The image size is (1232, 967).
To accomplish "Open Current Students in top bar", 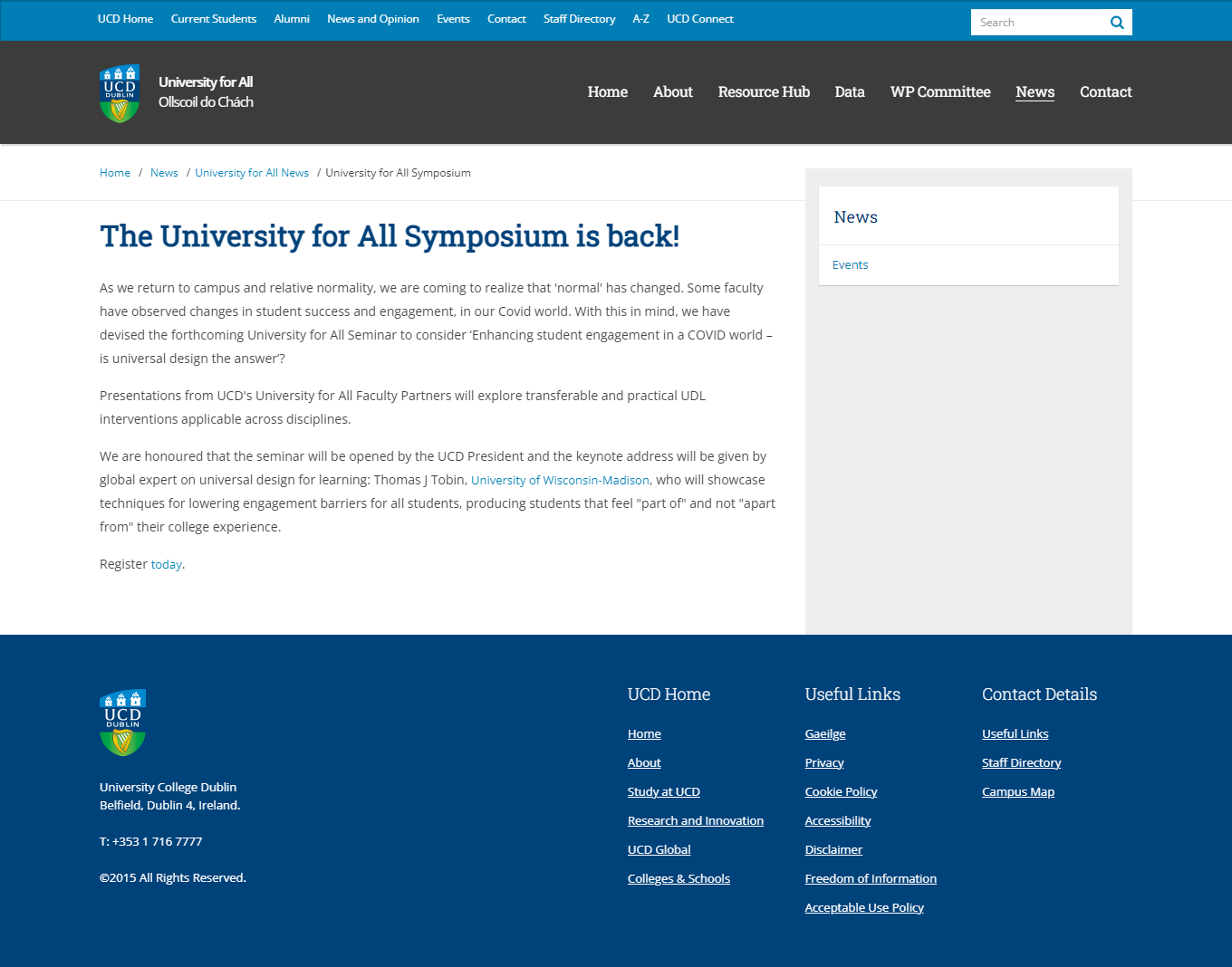I will (213, 19).
